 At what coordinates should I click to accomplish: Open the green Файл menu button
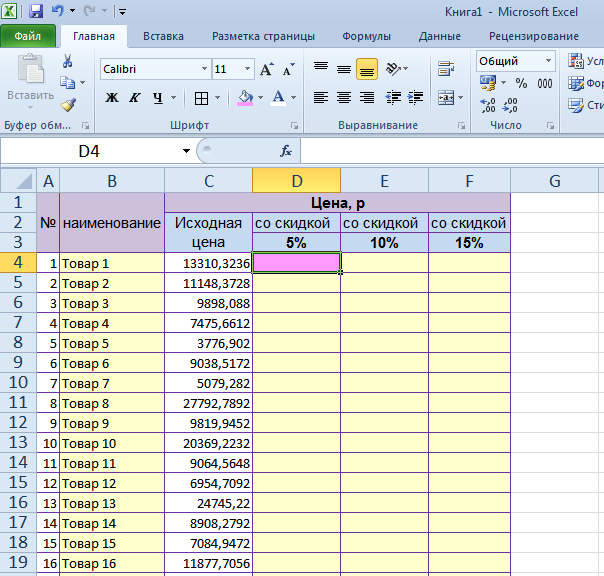point(28,37)
